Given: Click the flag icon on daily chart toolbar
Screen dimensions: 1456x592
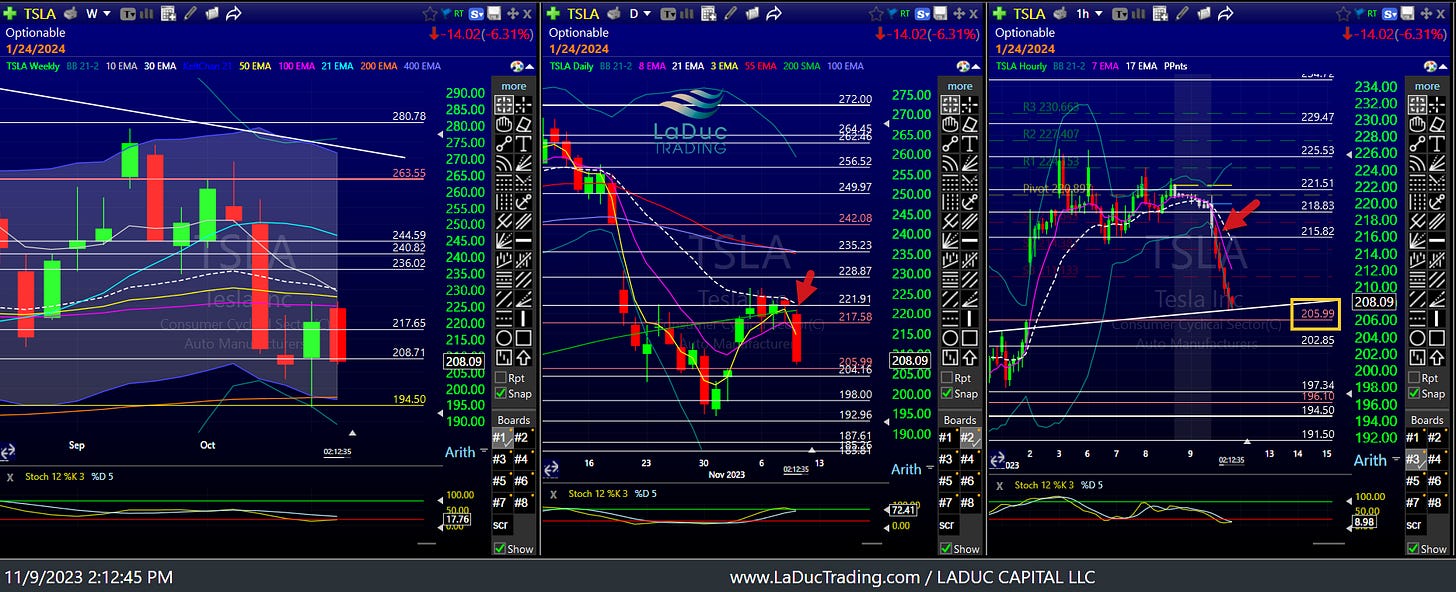Looking at the screenshot, I should point(891,13).
